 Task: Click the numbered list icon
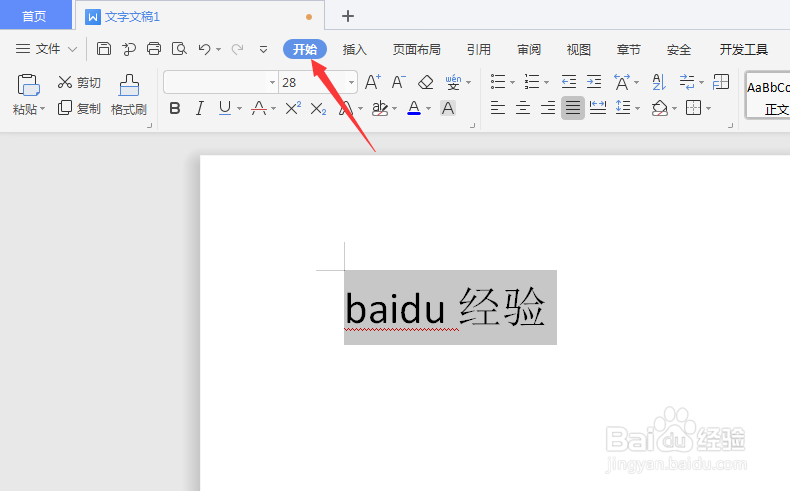point(532,82)
